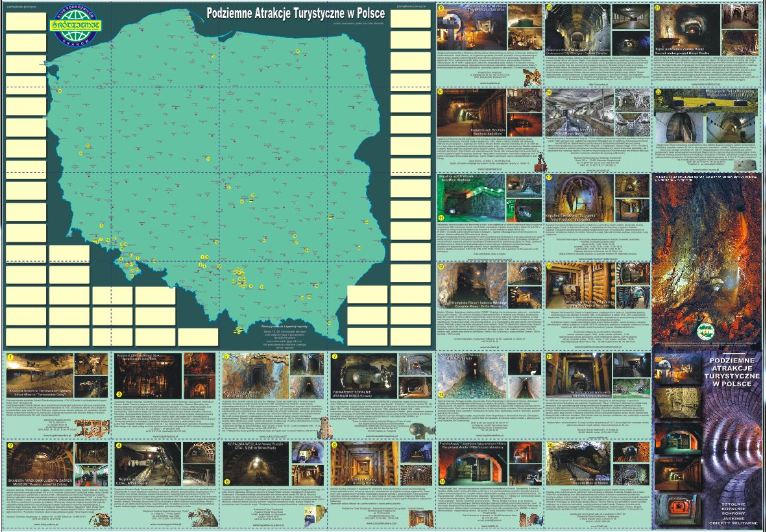Click the yellow number 1 badge in the bottom-left panel
The height and width of the screenshot is (532, 766).
(10, 357)
